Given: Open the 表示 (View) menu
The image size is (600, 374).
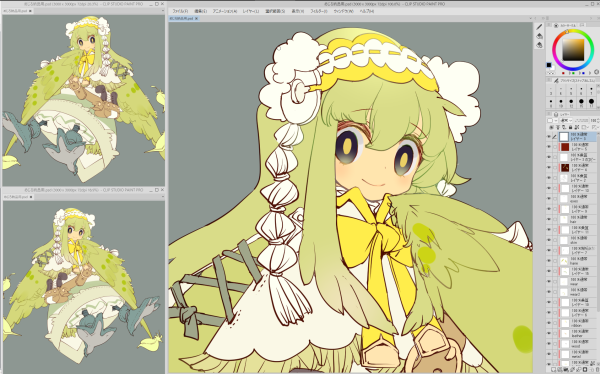Looking at the screenshot, I should tap(297, 11).
